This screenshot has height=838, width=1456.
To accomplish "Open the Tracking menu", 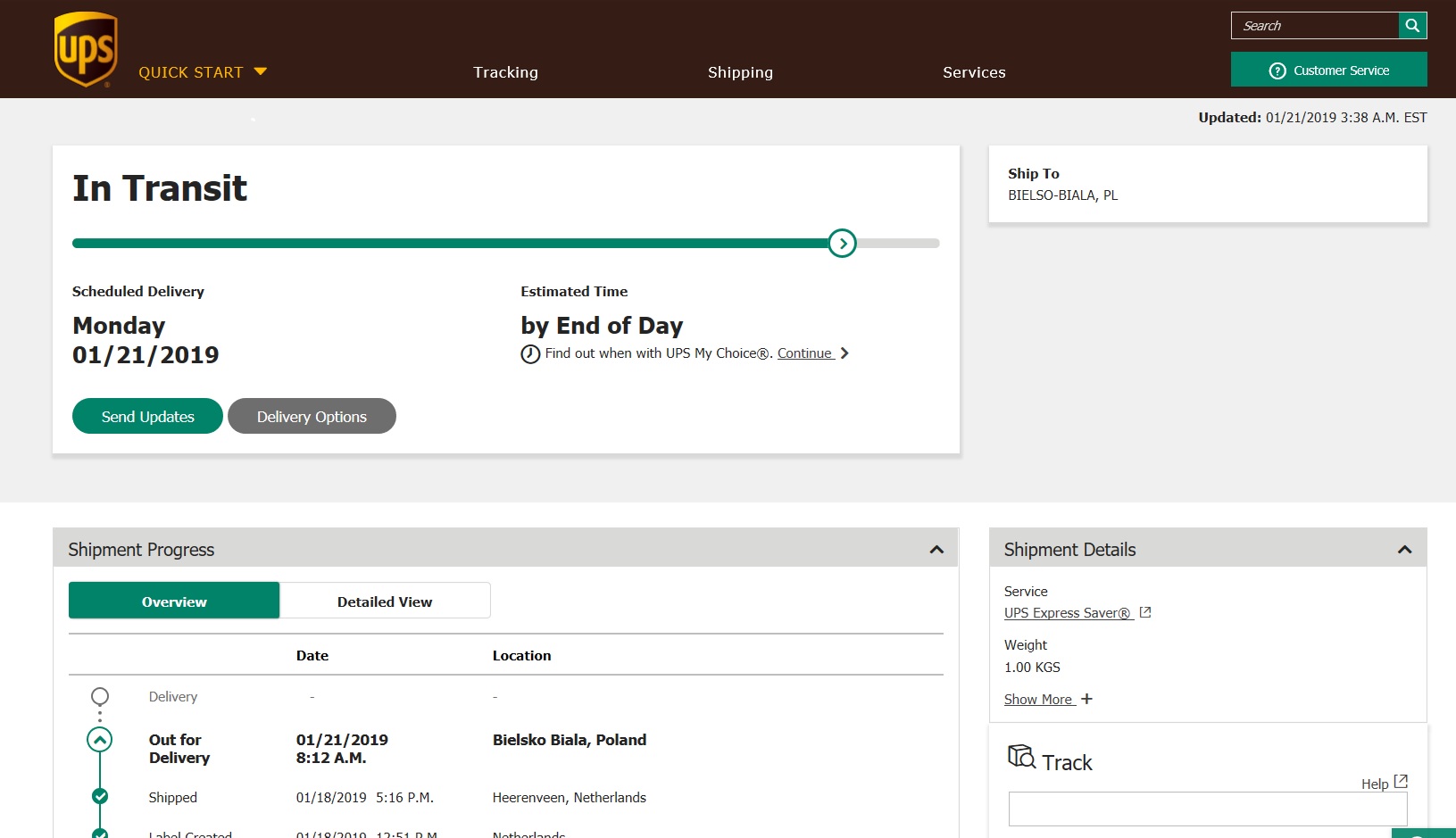I will (505, 72).
